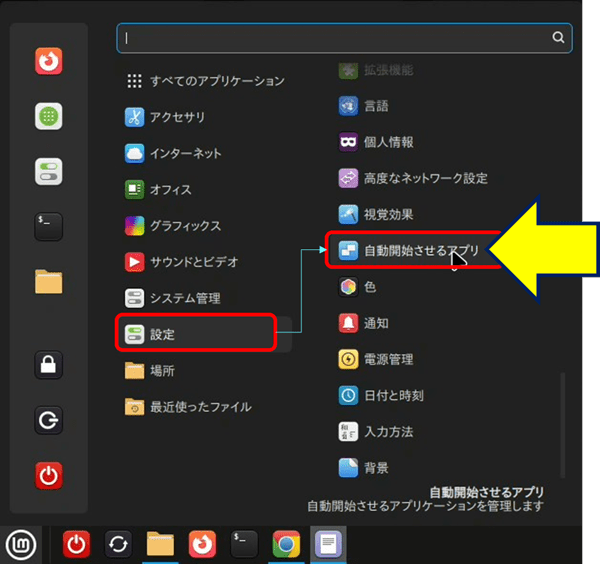Click the search magnifier icon
Screen dimensions: 600x564
click(558, 37)
